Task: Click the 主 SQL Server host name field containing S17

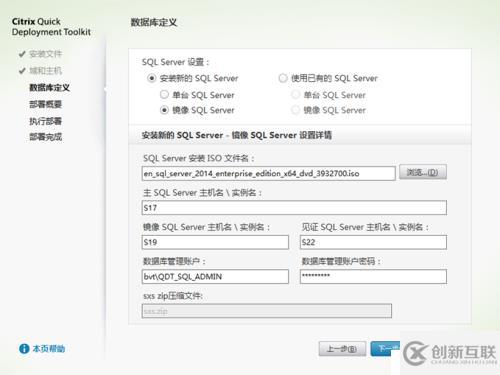Action: point(294,208)
